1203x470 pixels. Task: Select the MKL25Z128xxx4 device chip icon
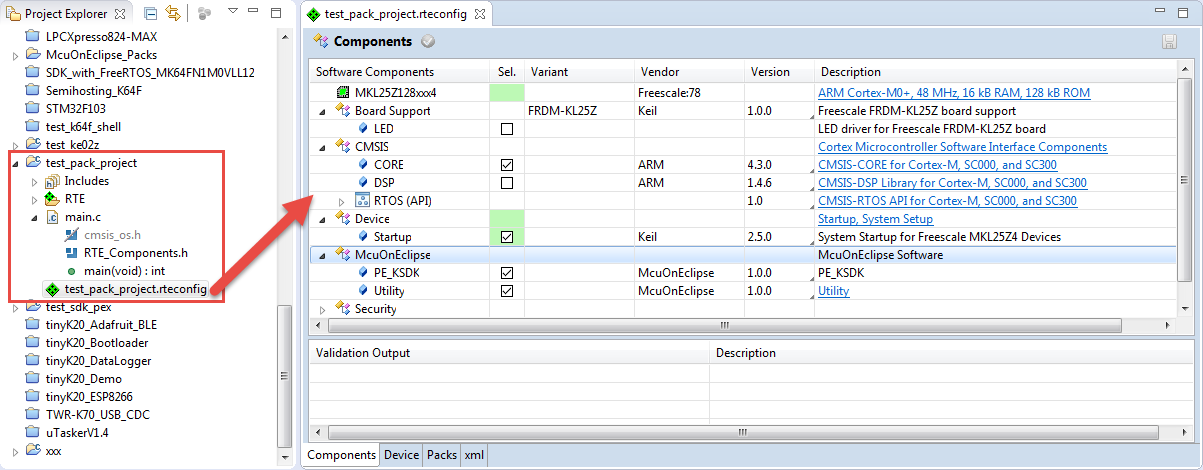click(345, 93)
